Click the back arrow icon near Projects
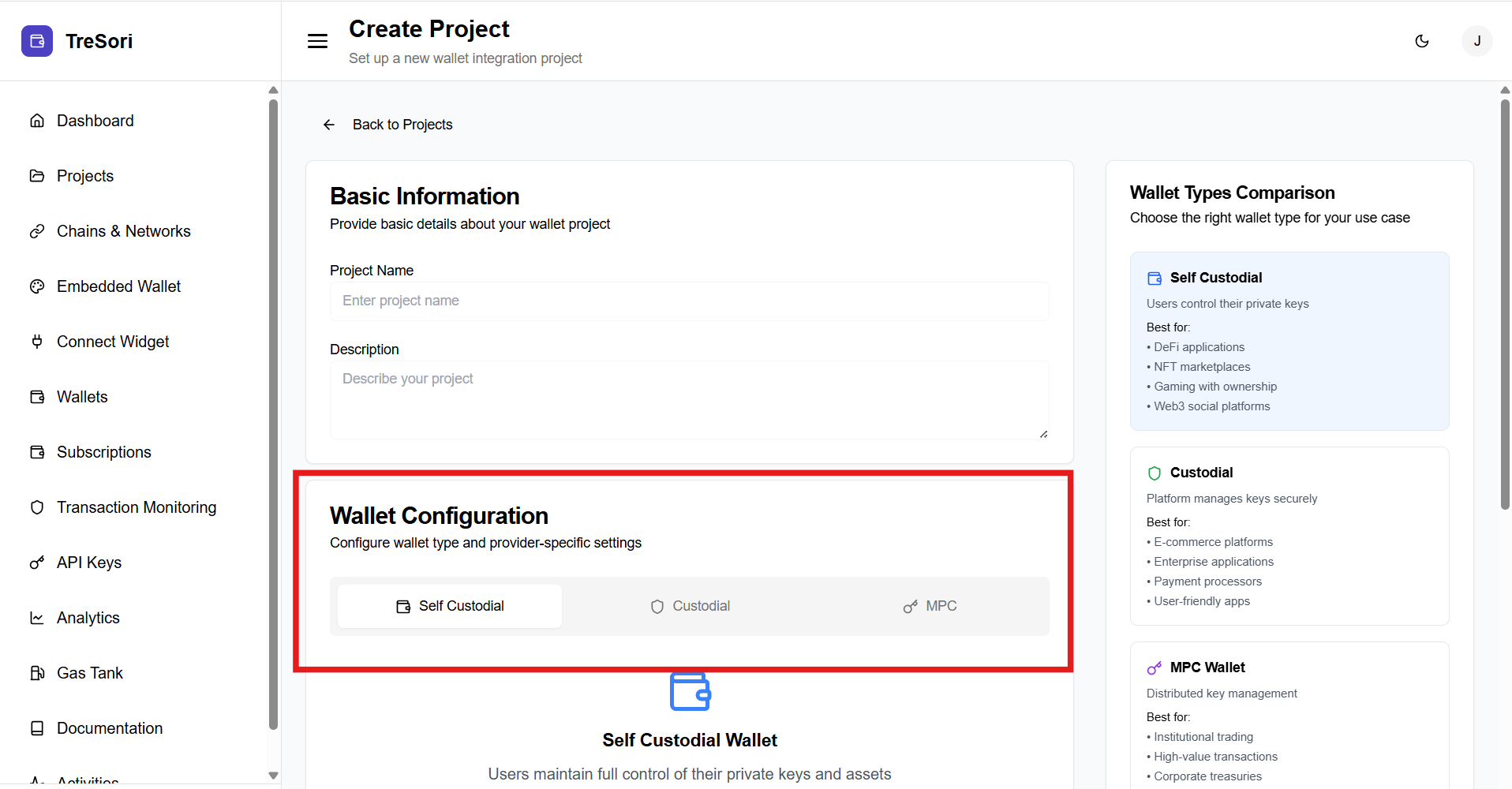This screenshot has width=1512, height=789. [x=329, y=125]
